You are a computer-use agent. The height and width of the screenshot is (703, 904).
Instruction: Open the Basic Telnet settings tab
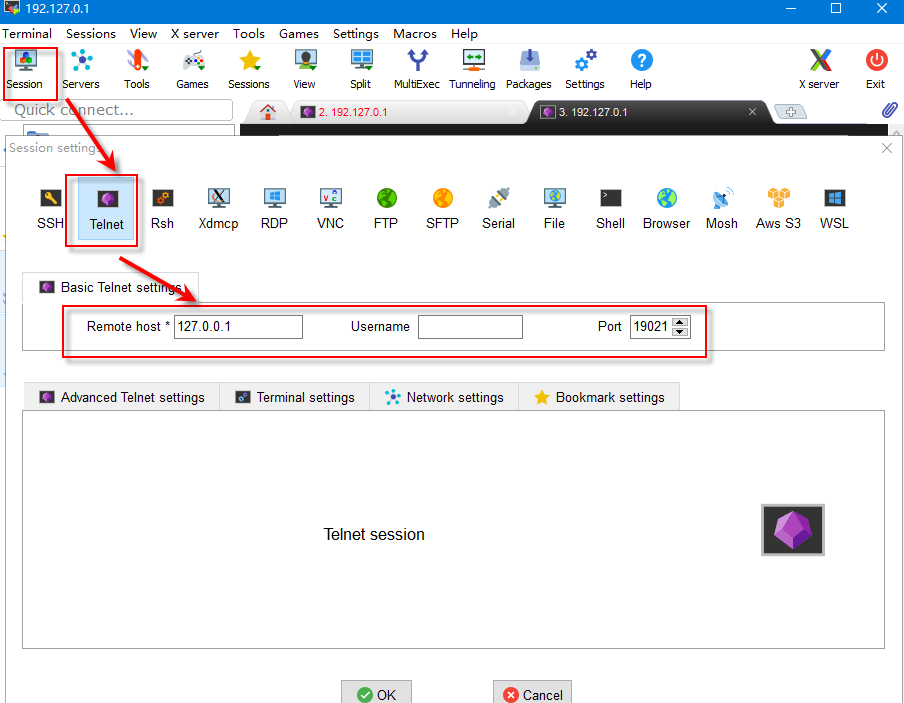coord(111,287)
